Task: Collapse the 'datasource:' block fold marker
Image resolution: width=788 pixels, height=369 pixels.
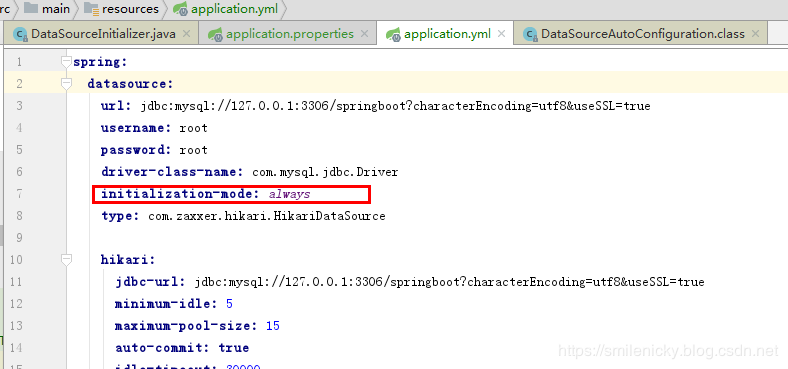Action: point(66,84)
